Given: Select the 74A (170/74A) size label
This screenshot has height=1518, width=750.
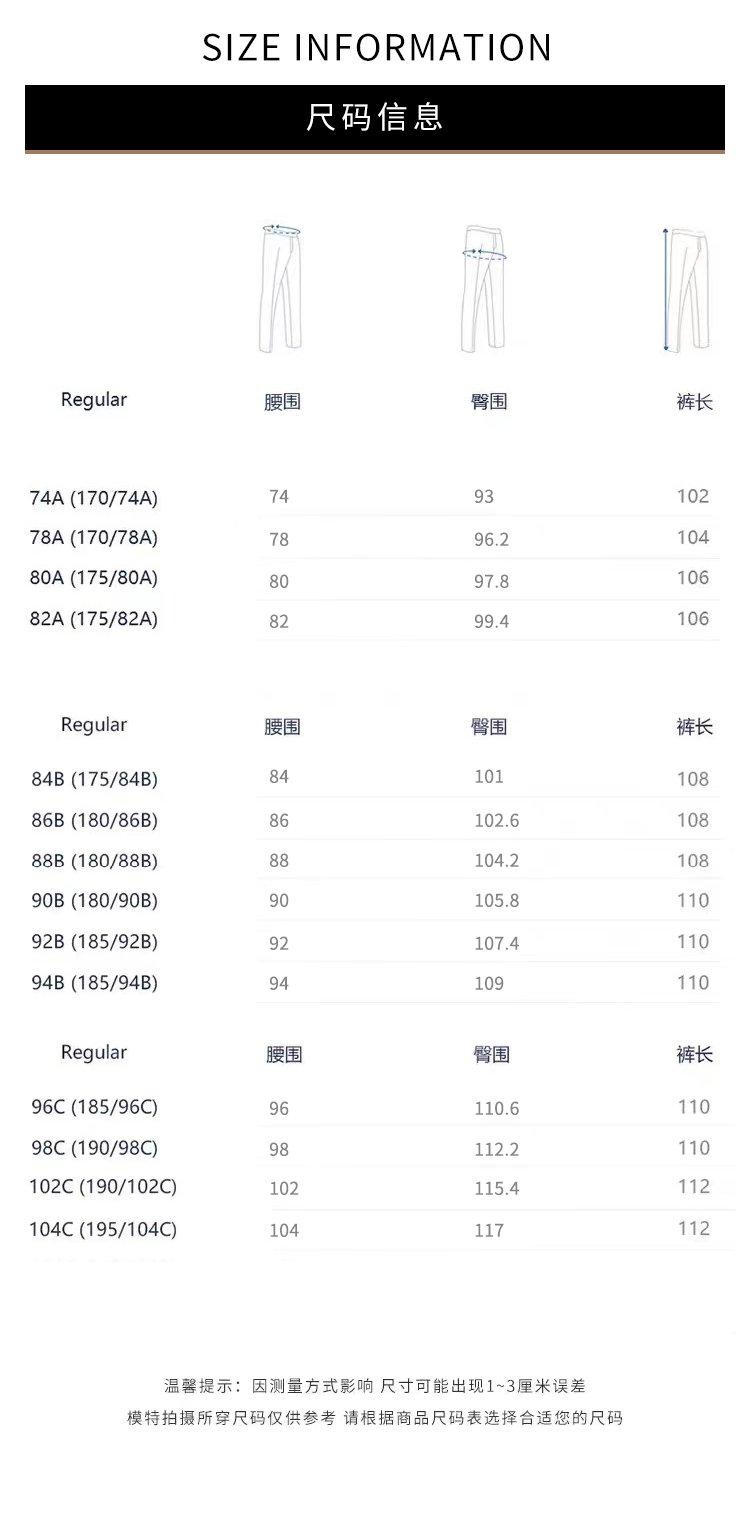Looking at the screenshot, I should pos(94,498).
